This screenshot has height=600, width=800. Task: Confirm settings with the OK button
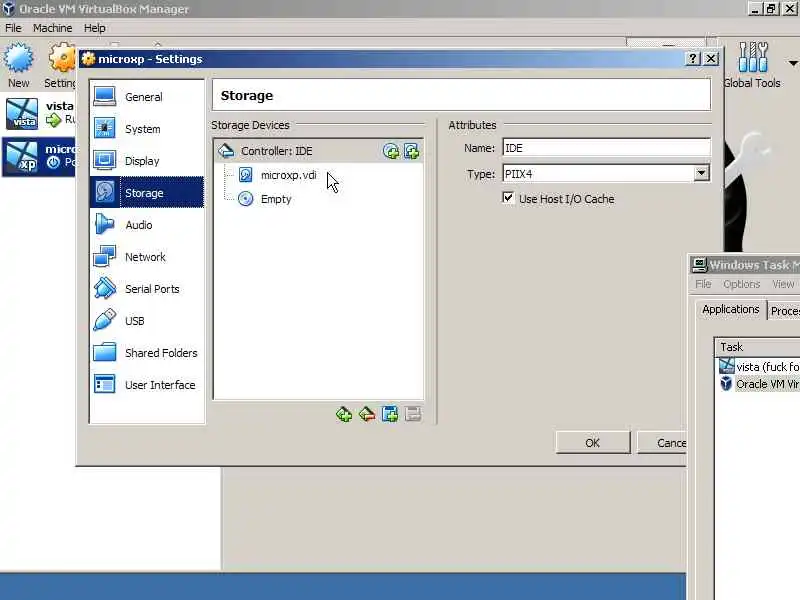(593, 442)
